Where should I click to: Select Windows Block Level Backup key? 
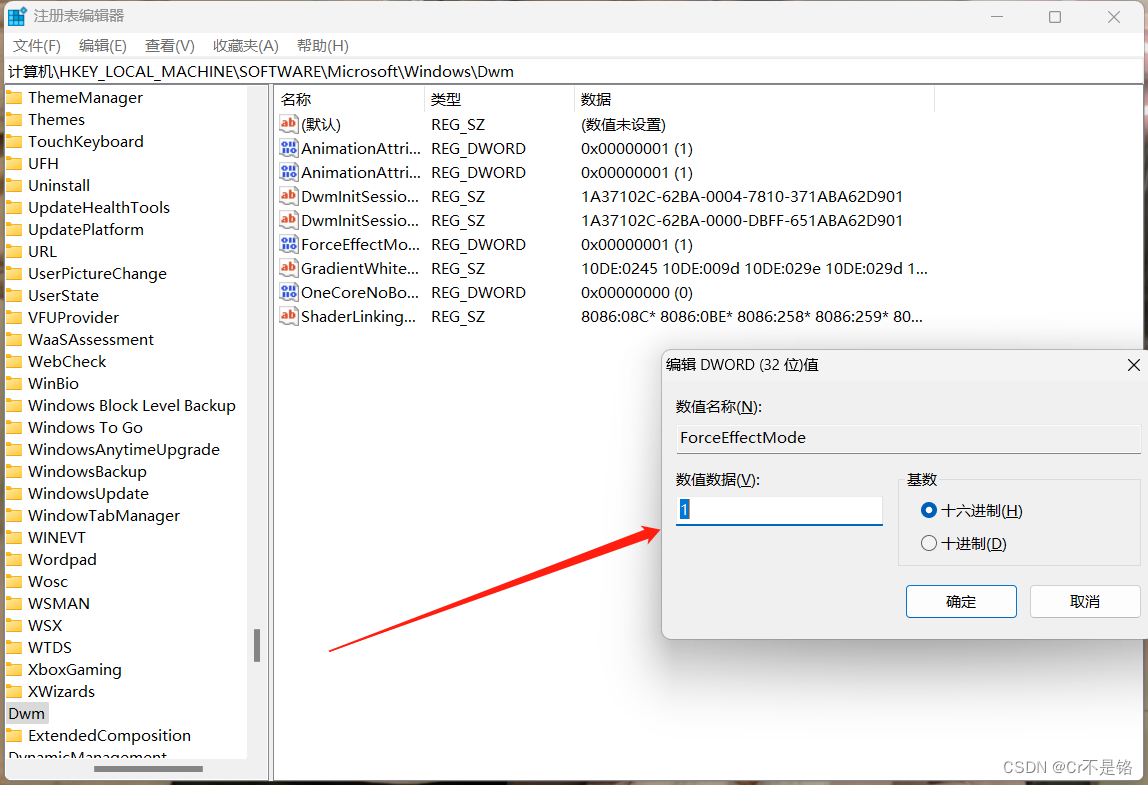pos(132,406)
